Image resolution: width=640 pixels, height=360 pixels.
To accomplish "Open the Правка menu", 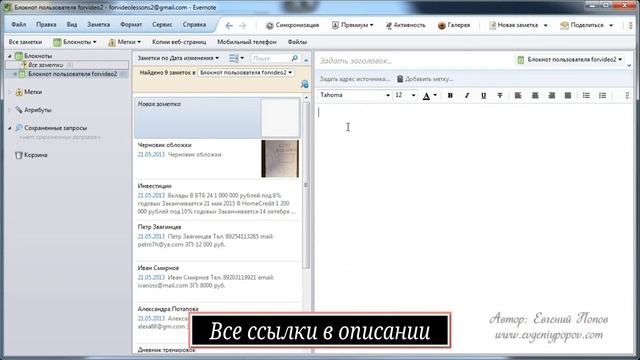I will 46,24.
